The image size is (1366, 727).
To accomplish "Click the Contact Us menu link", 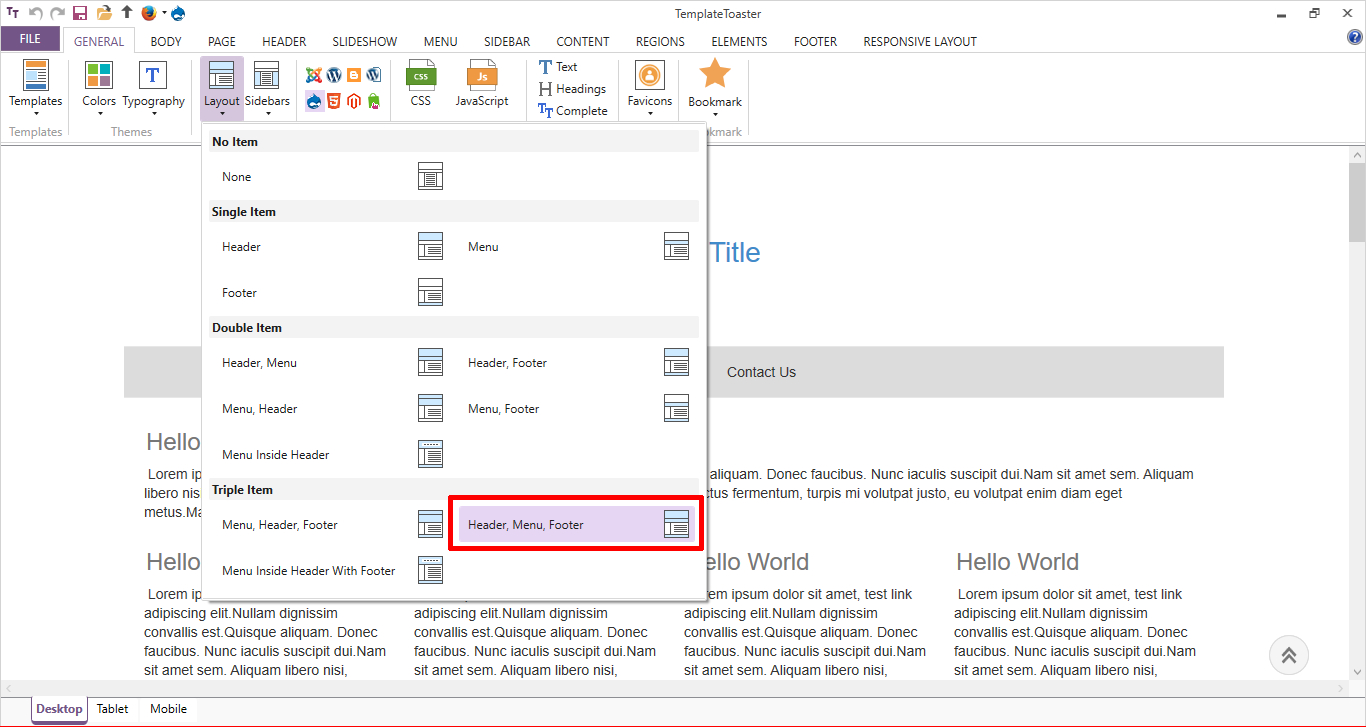I will click(x=761, y=372).
